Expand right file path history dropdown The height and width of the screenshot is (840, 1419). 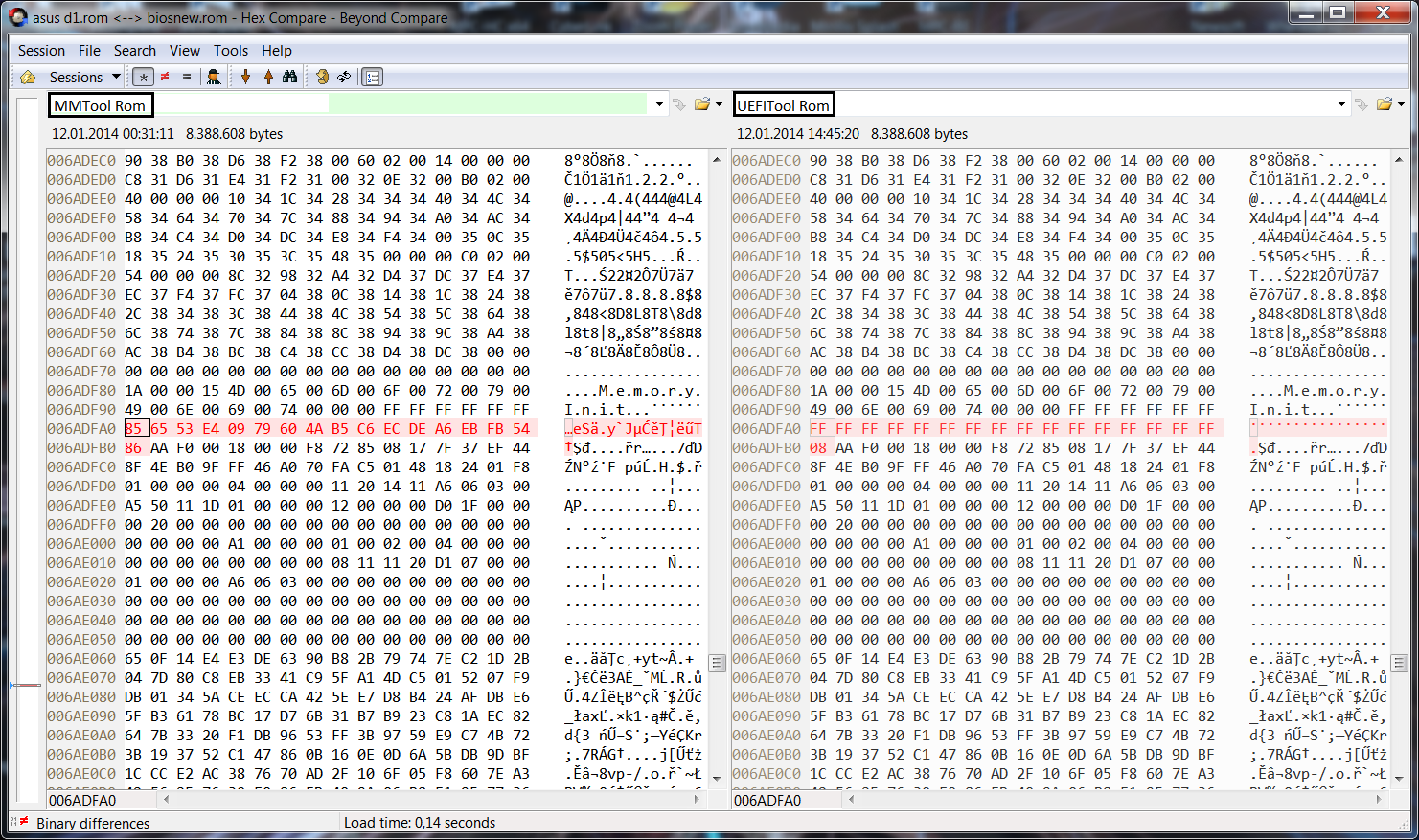click(1341, 104)
